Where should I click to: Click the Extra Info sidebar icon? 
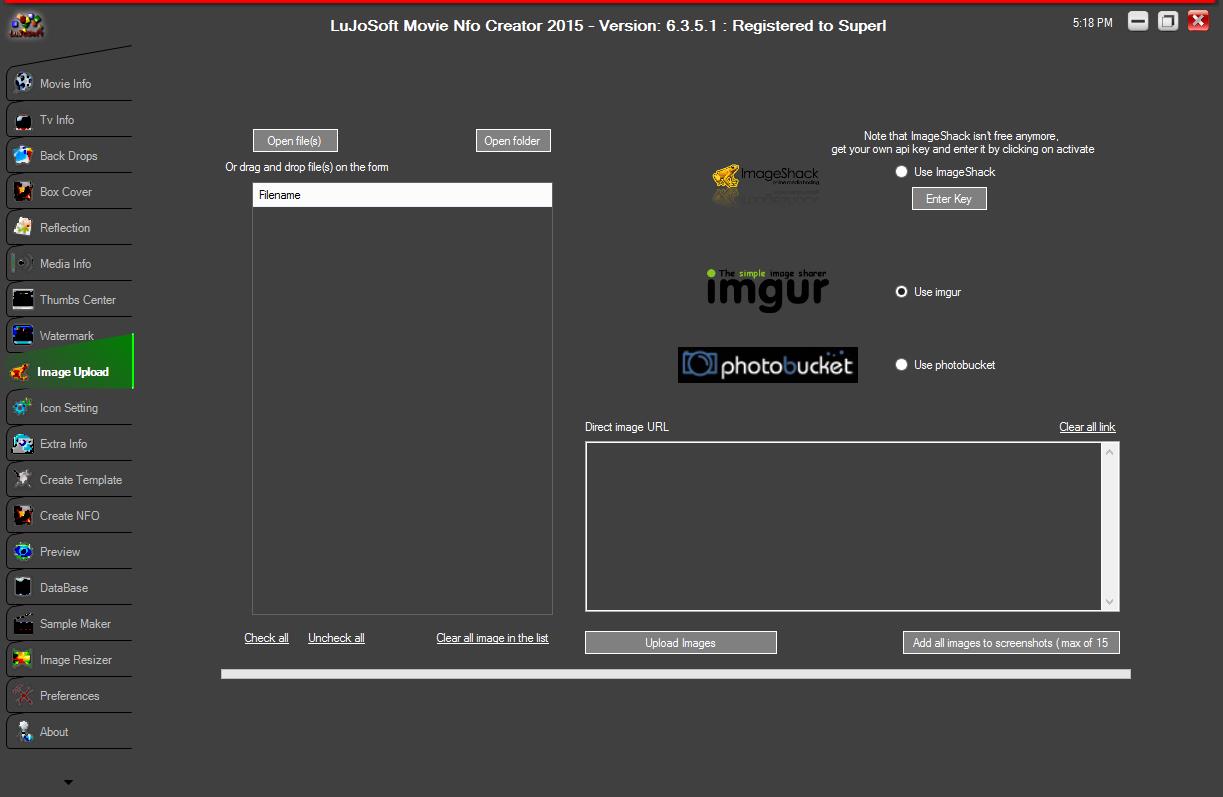(23, 444)
